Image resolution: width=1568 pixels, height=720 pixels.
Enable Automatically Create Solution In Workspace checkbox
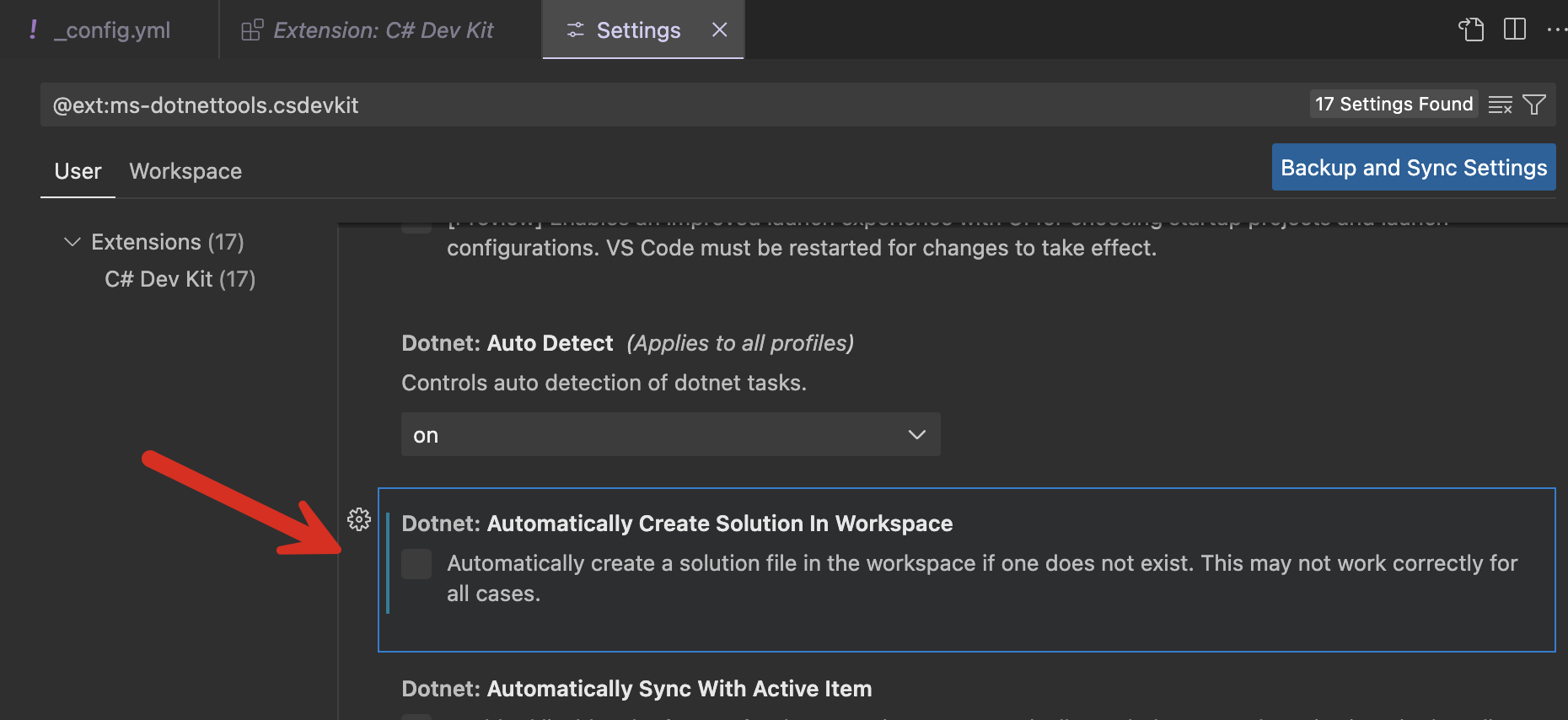click(x=416, y=564)
